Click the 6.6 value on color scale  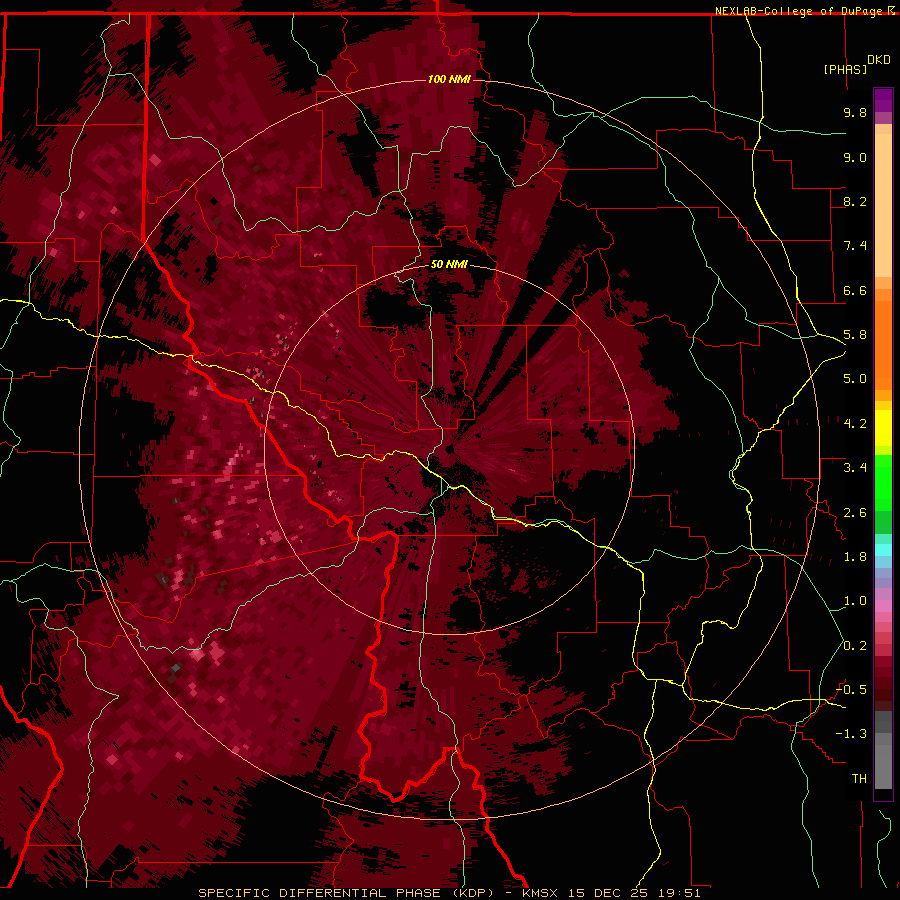tap(855, 290)
